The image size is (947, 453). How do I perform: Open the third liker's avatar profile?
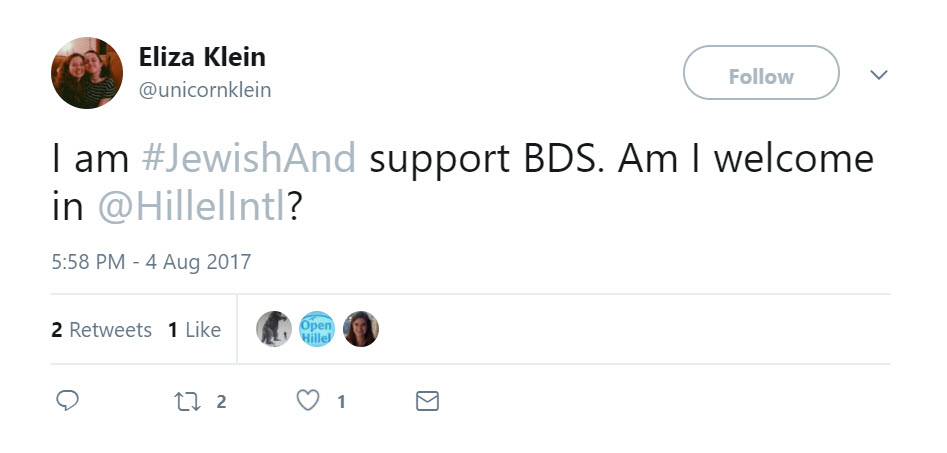click(x=360, y=329)
